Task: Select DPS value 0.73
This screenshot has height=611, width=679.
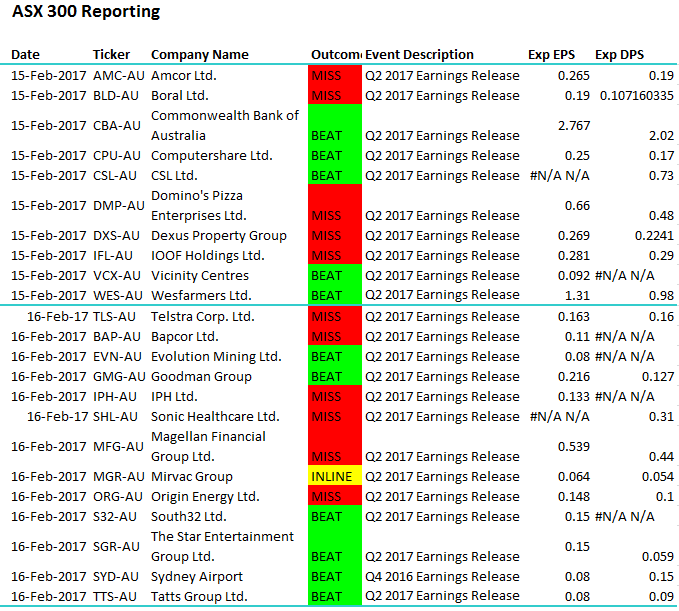Action: (x=661, y=175)
